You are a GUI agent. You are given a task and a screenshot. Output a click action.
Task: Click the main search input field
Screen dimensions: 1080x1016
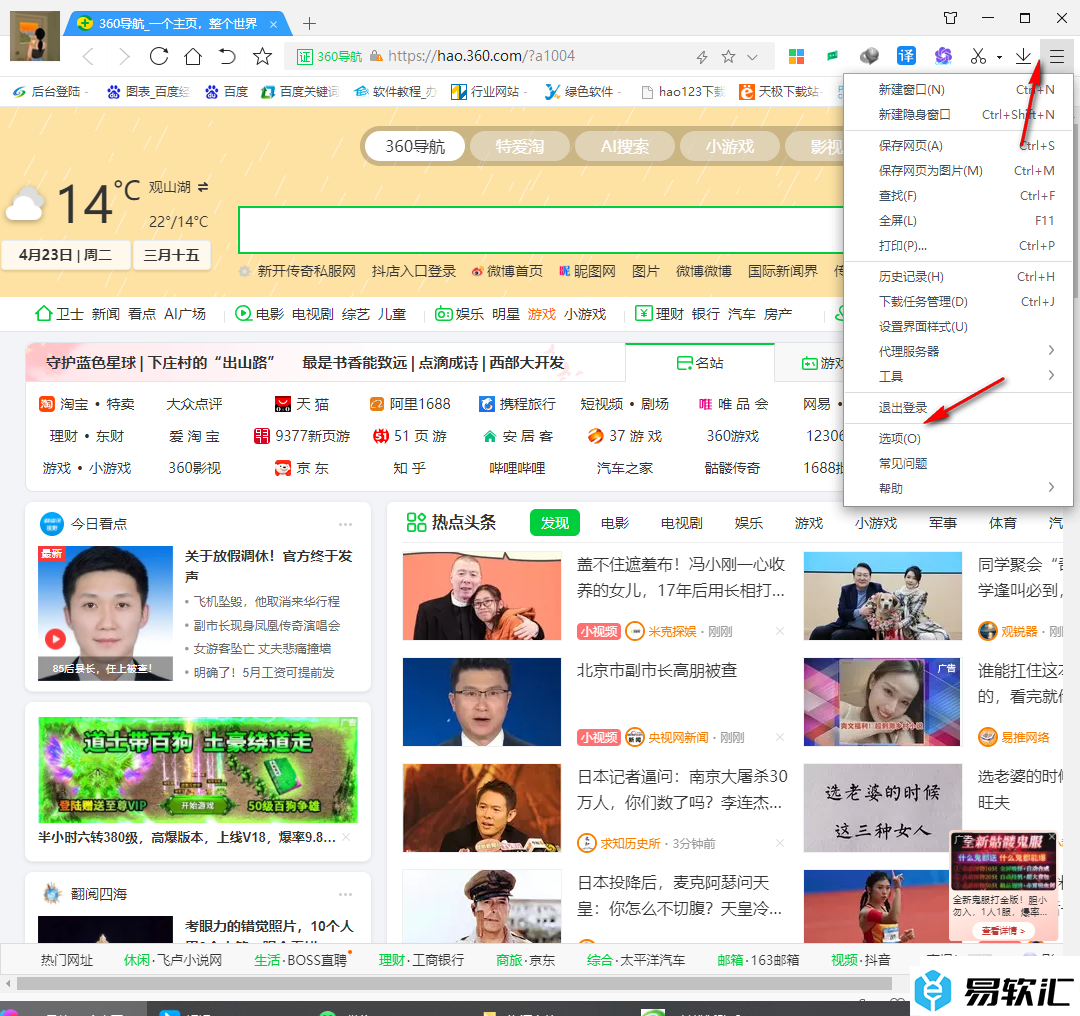tap(541, 230)
